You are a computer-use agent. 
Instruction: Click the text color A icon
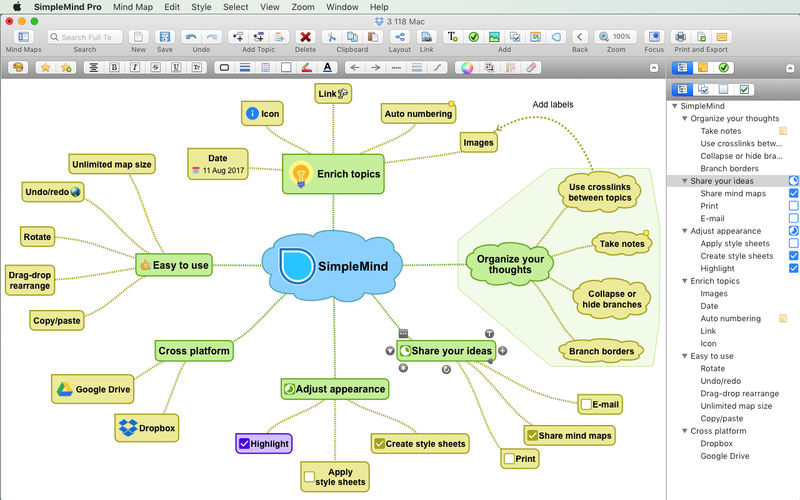328,67
